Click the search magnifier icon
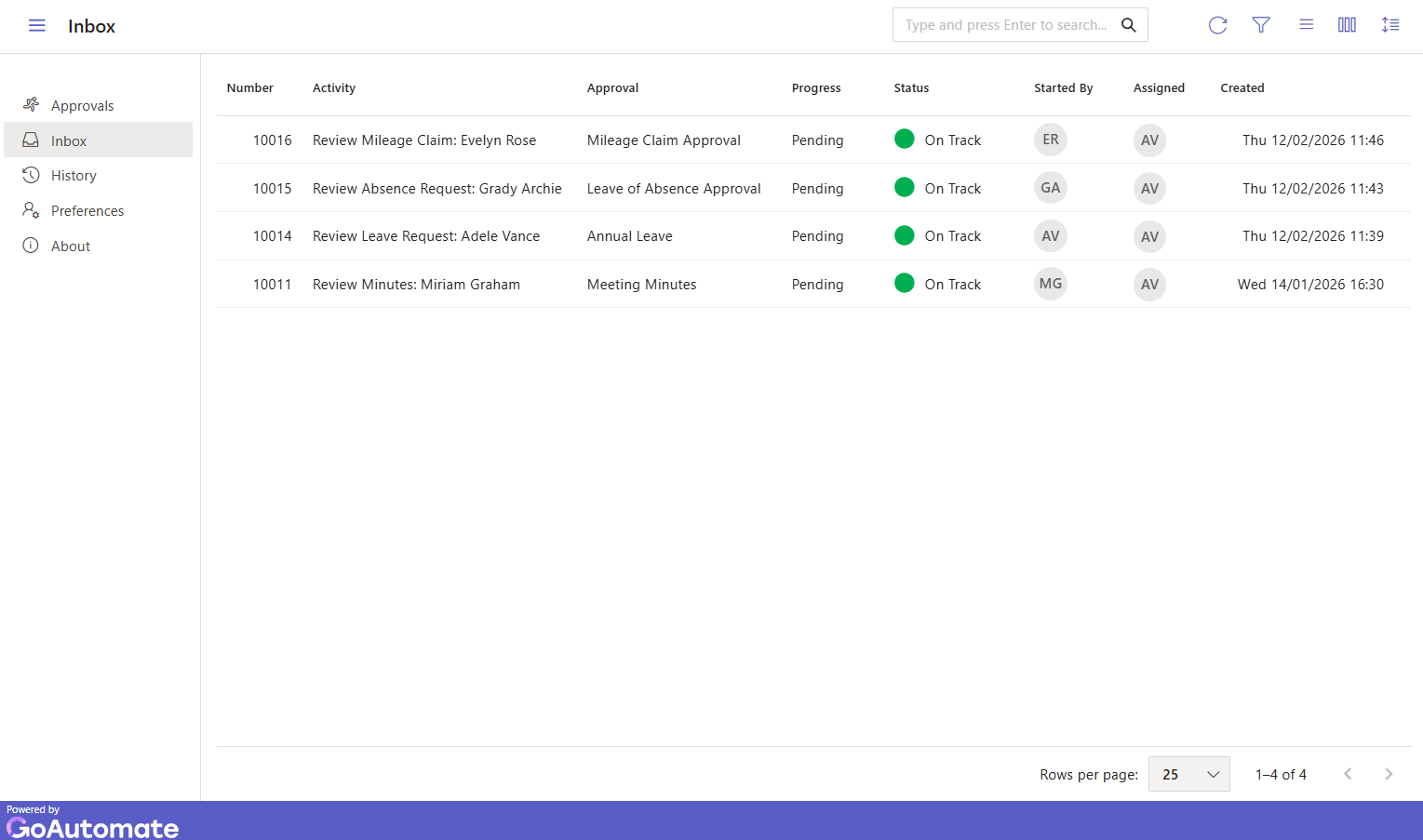1423x840 pixels. pyautogui.click(x=1128, y=25)
